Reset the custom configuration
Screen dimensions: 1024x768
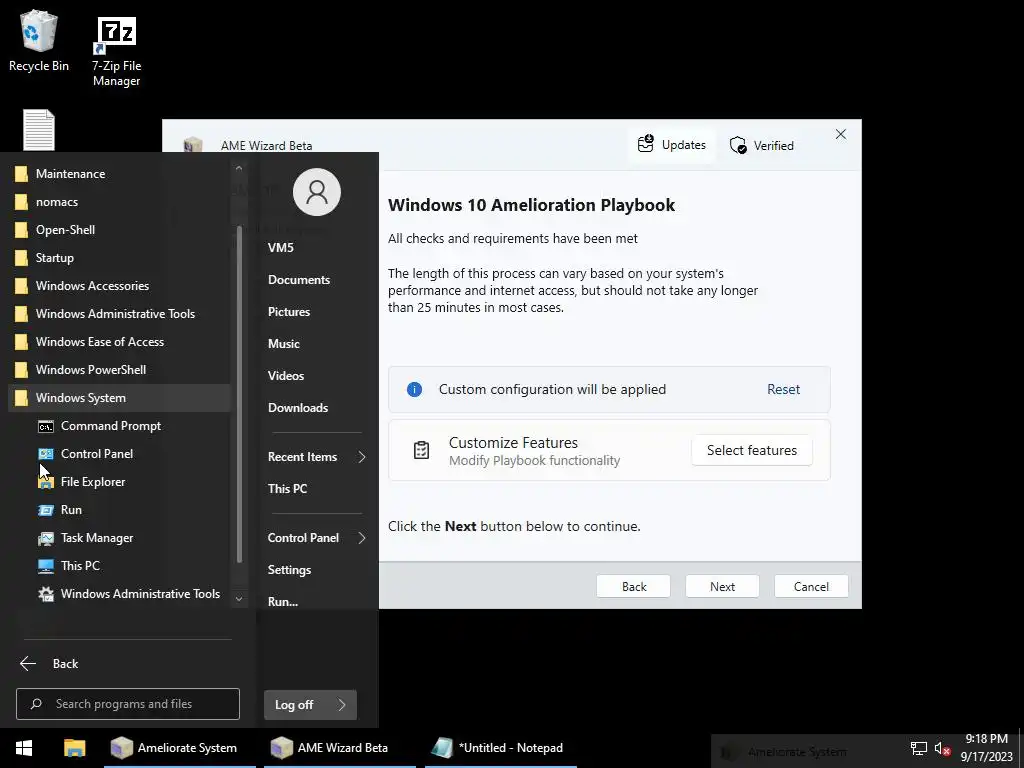(783, 389)
